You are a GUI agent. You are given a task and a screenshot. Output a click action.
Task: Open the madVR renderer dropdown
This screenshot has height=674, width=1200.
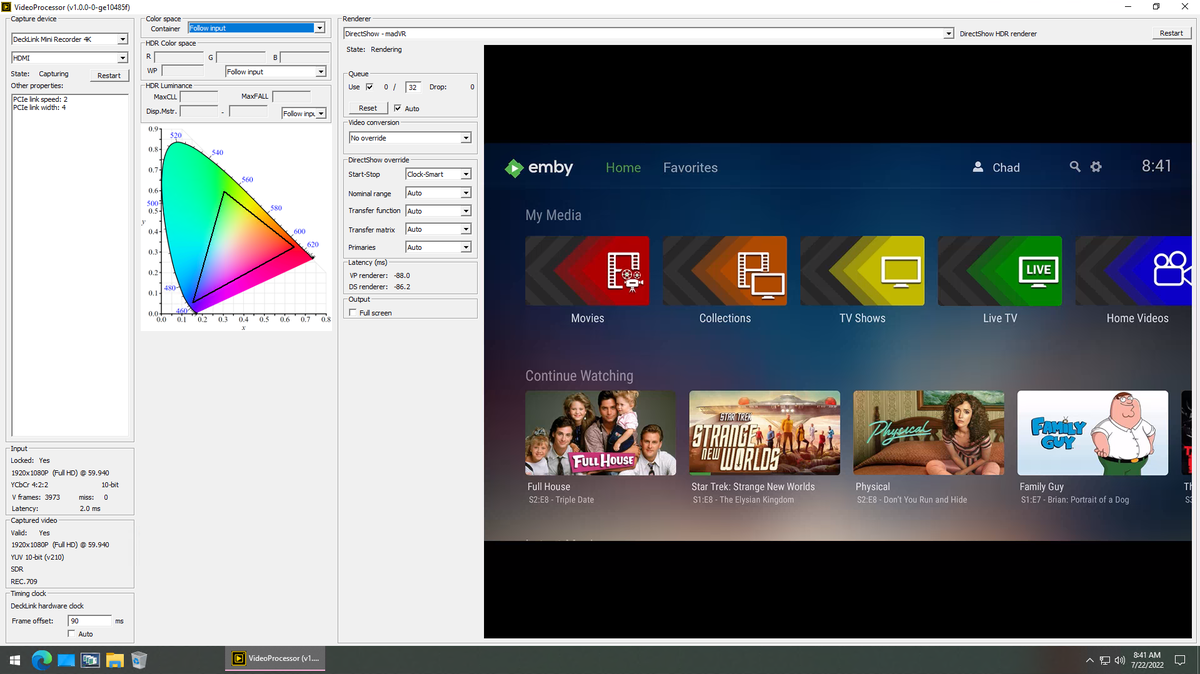coord(948,33)
